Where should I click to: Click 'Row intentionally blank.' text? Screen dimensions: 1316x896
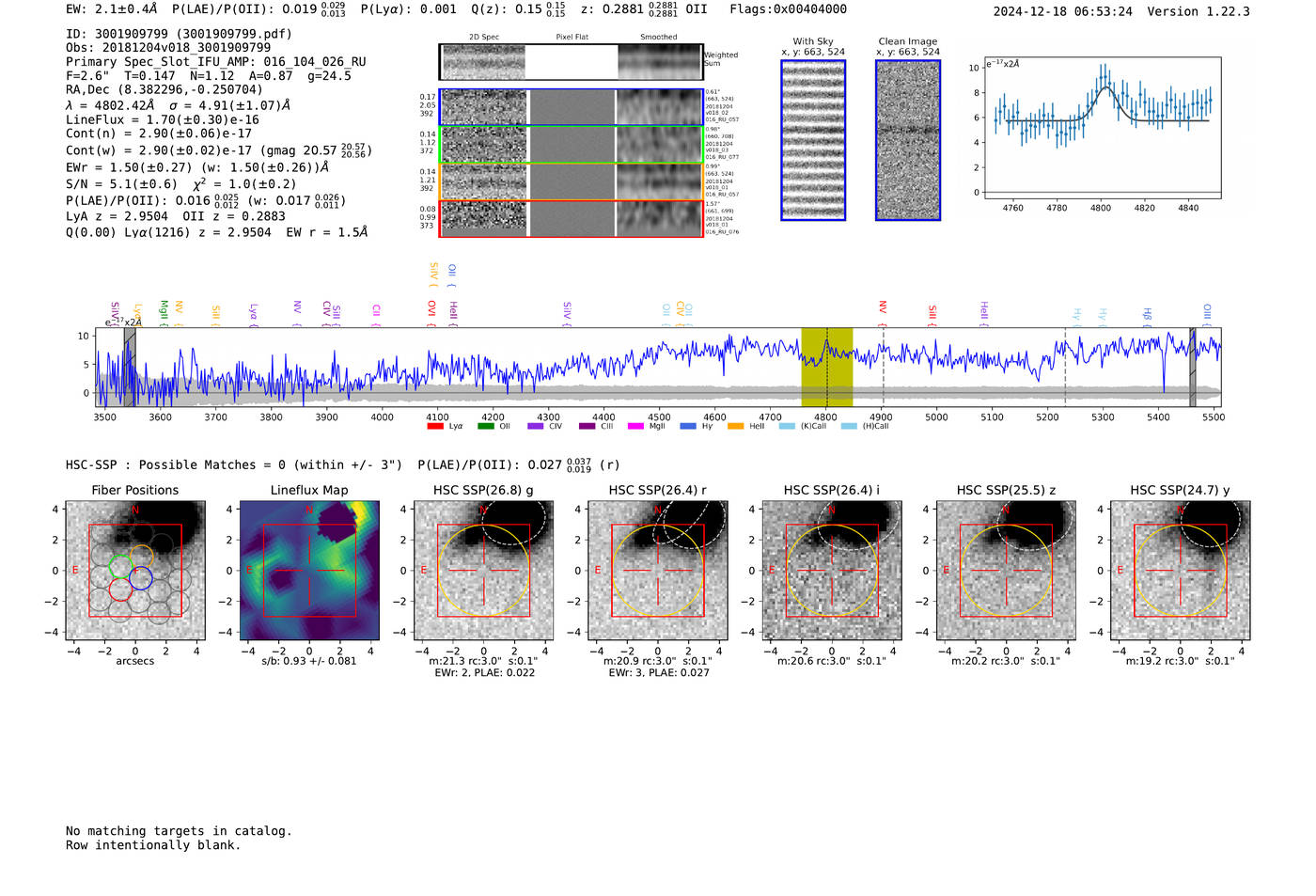(153, 845)
